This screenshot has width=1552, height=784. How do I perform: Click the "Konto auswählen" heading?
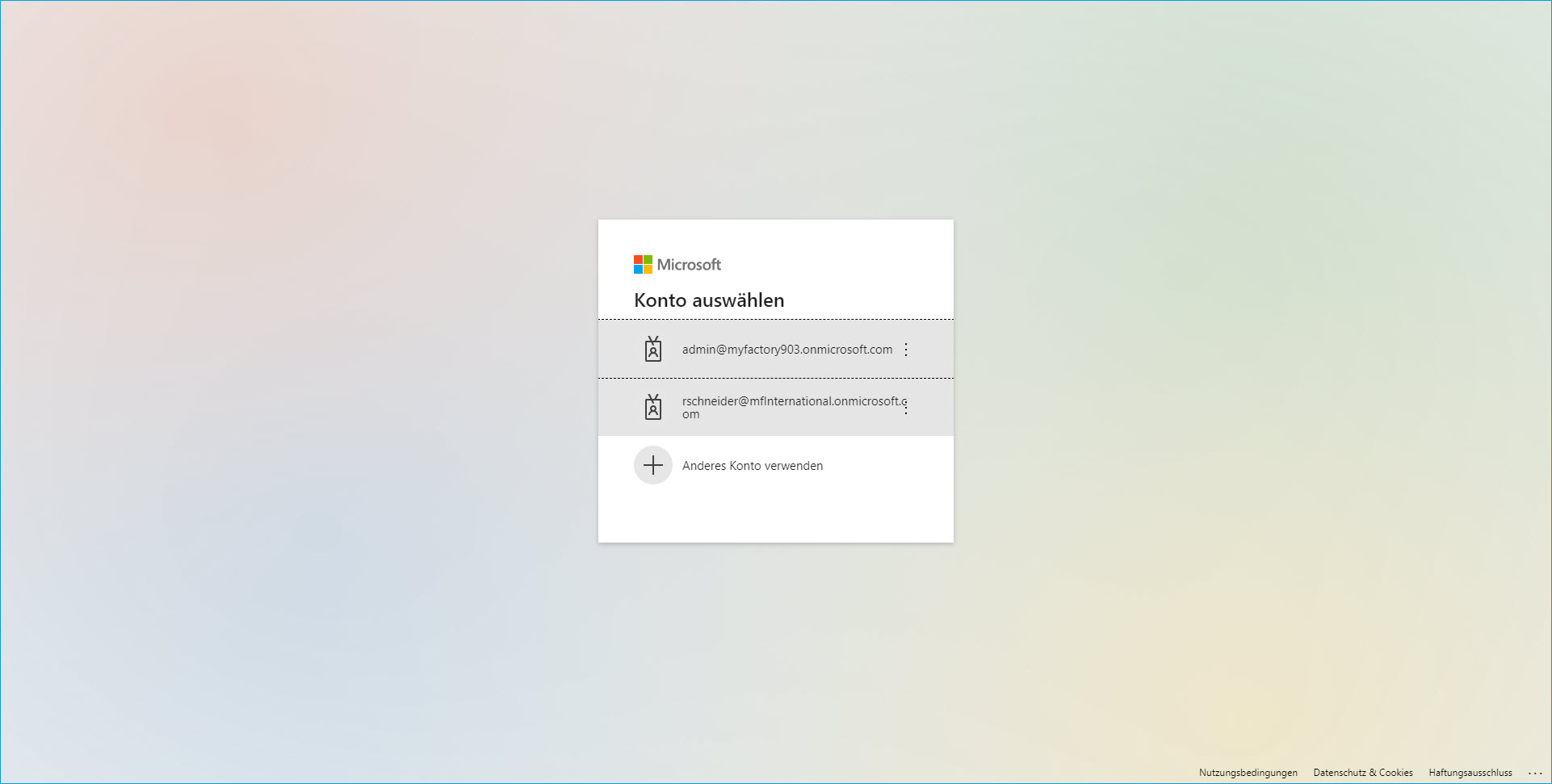(709, 300)
